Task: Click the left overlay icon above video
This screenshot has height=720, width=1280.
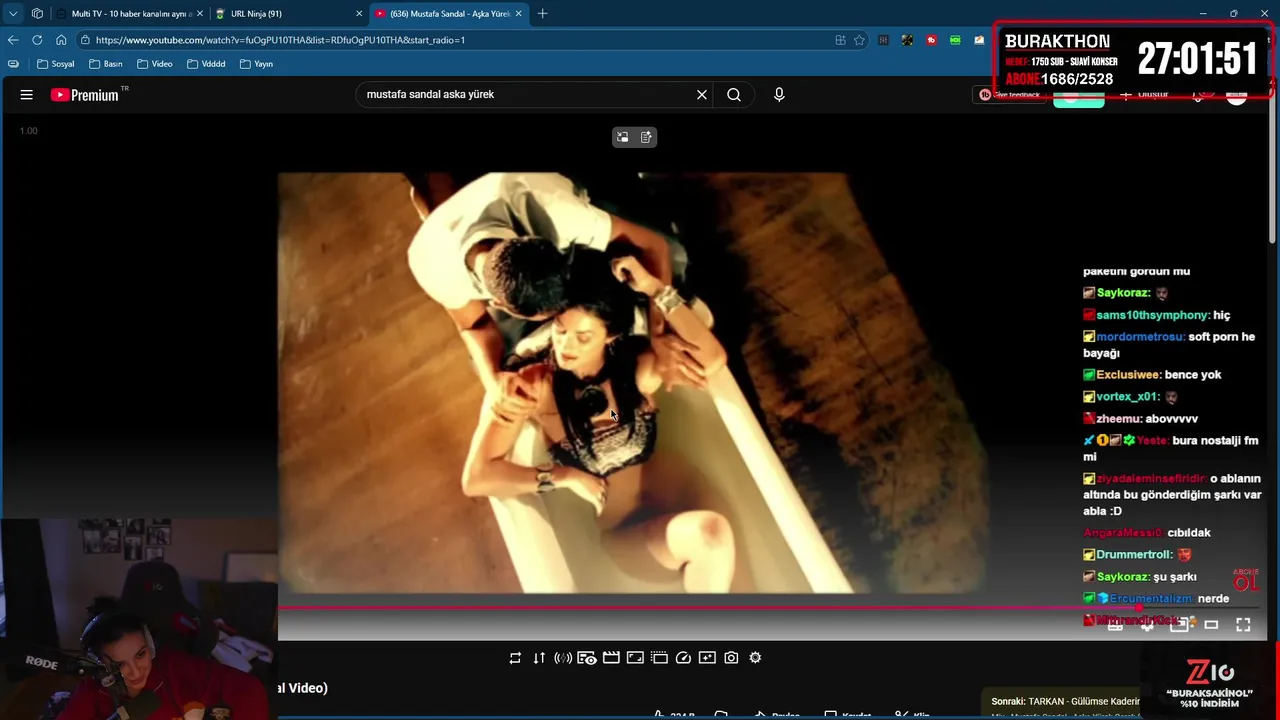Action: point(623,137)
